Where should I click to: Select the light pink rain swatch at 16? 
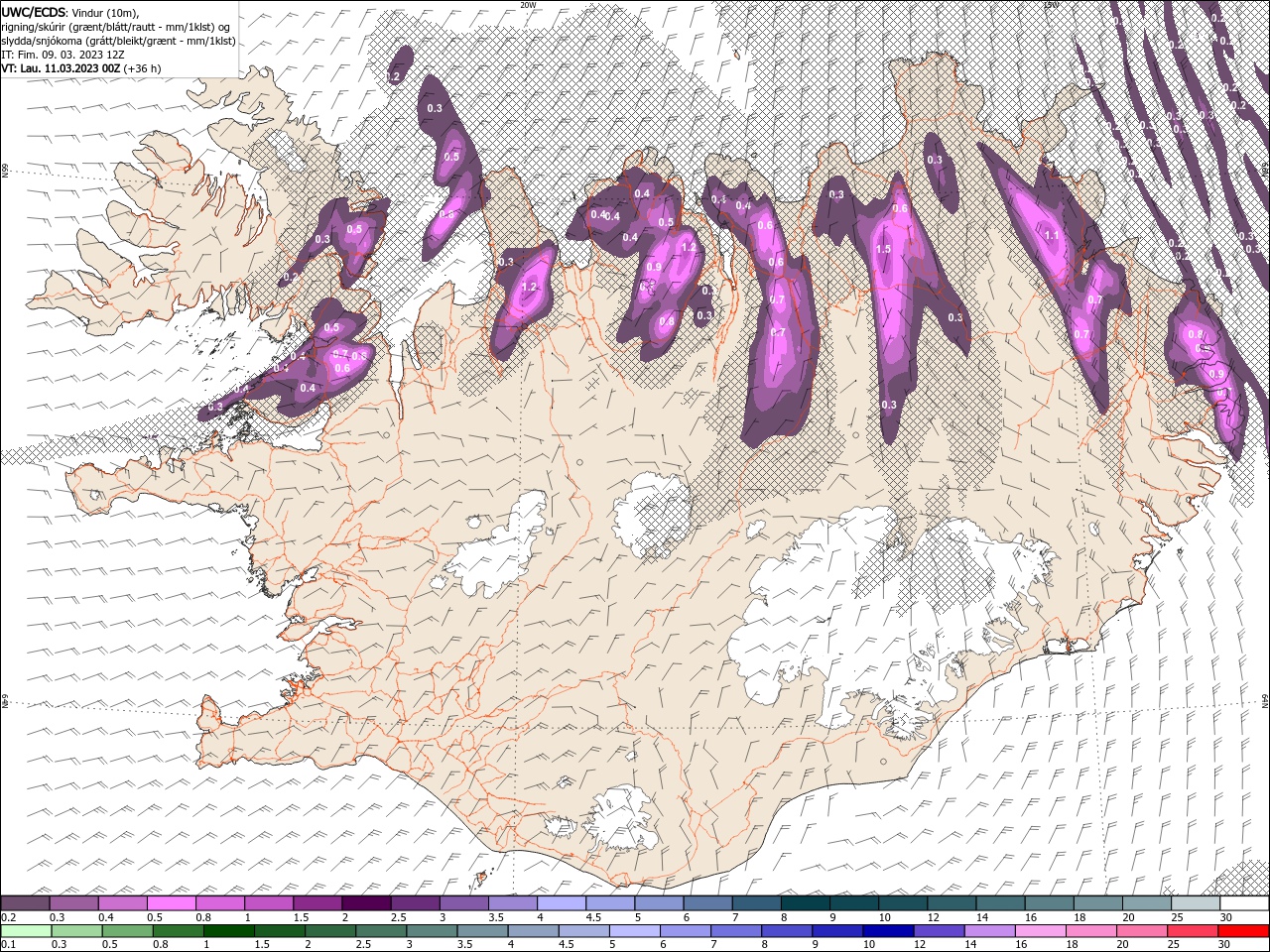1039,930
